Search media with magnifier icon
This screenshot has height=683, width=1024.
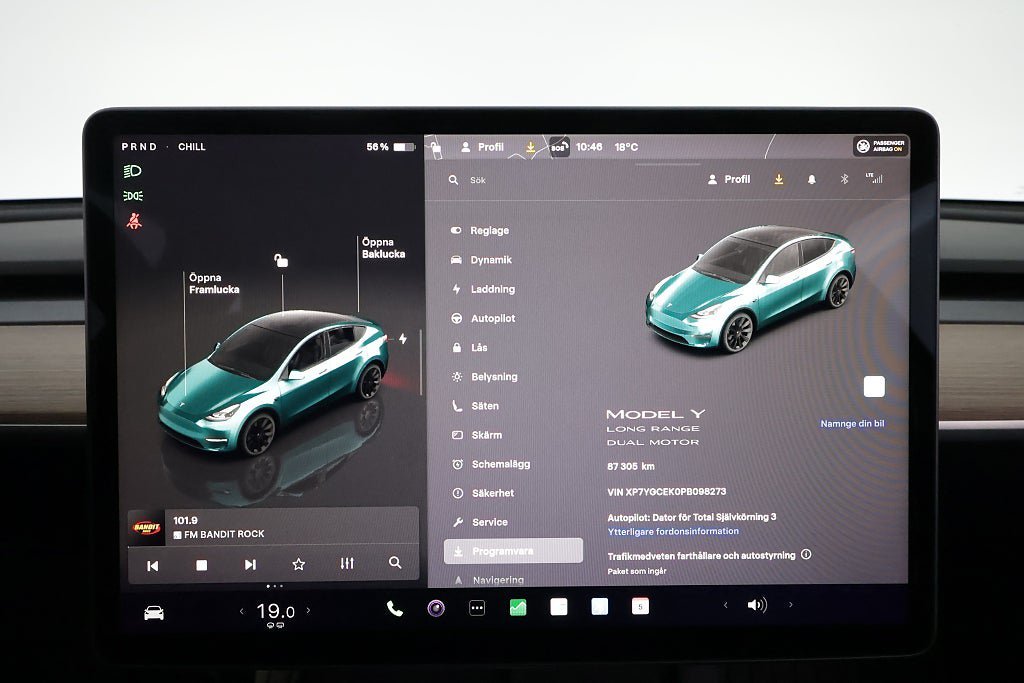pyautogui.click(x=395, y=562)
